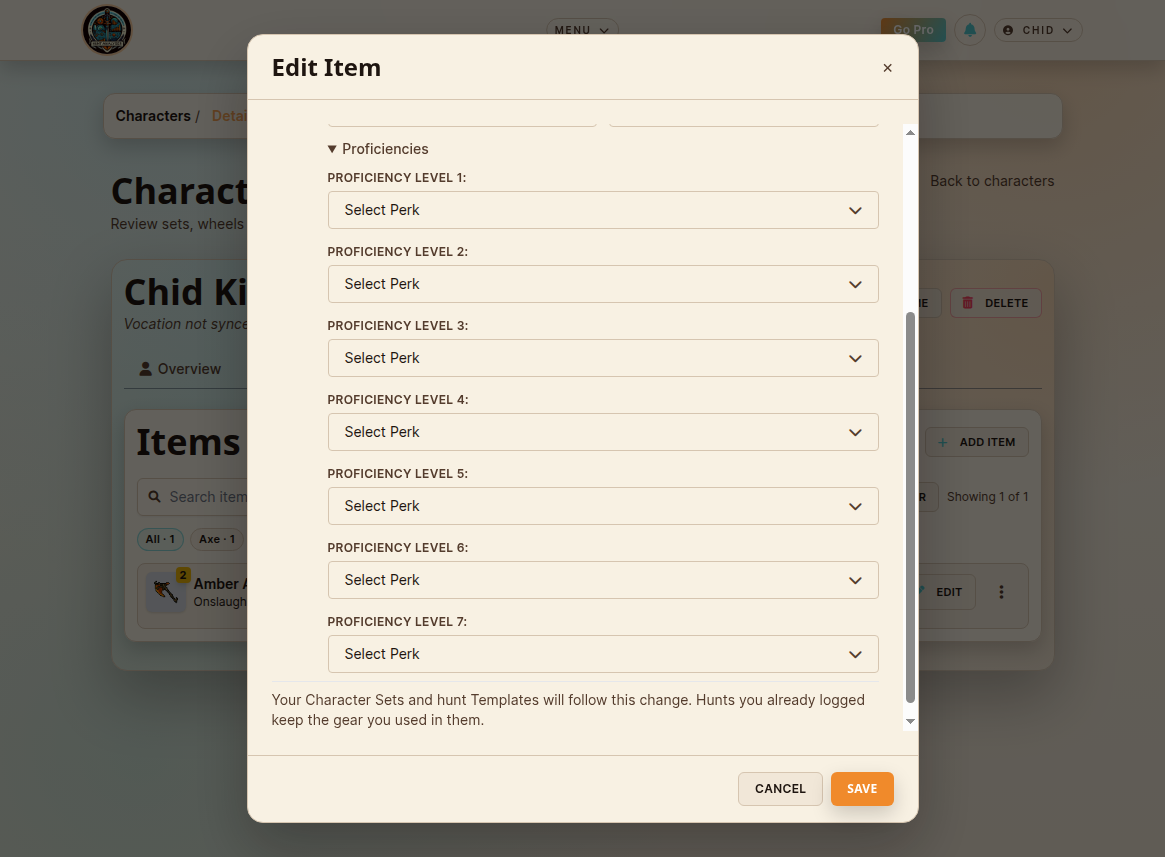Open Proficiency Level 1 perk dropdown
The width and height of the screenshot is (1165, 857).
603,210
